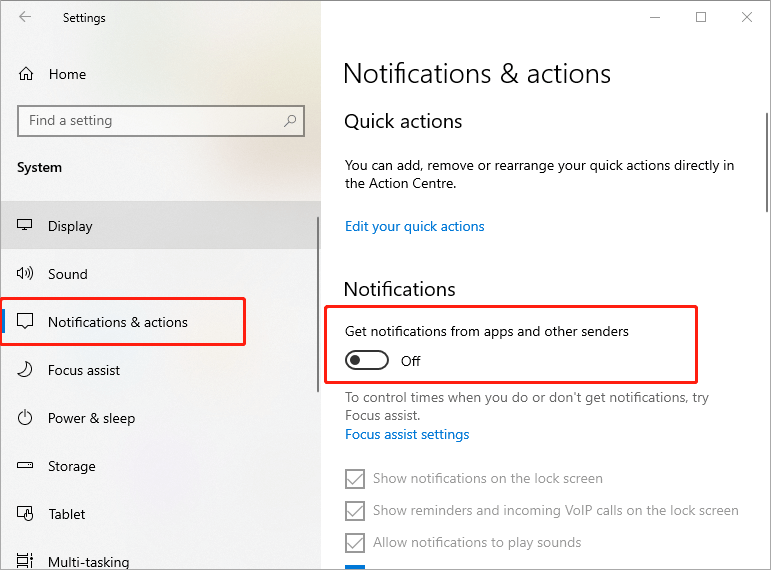Open the Notifications & actions section
Viewport: 771px width, 570px height.
(x=117, y=322)
